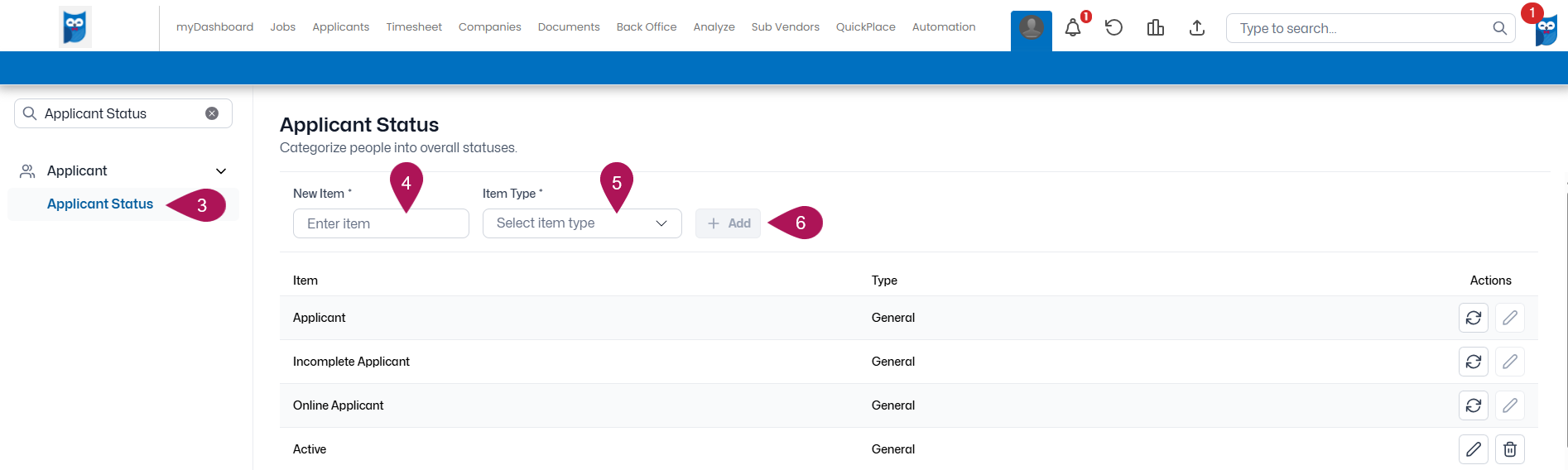Click the history refresh icon in header
Image resolution: width=1568 pixels, height=470 pixels.
tap(1114, 27)
